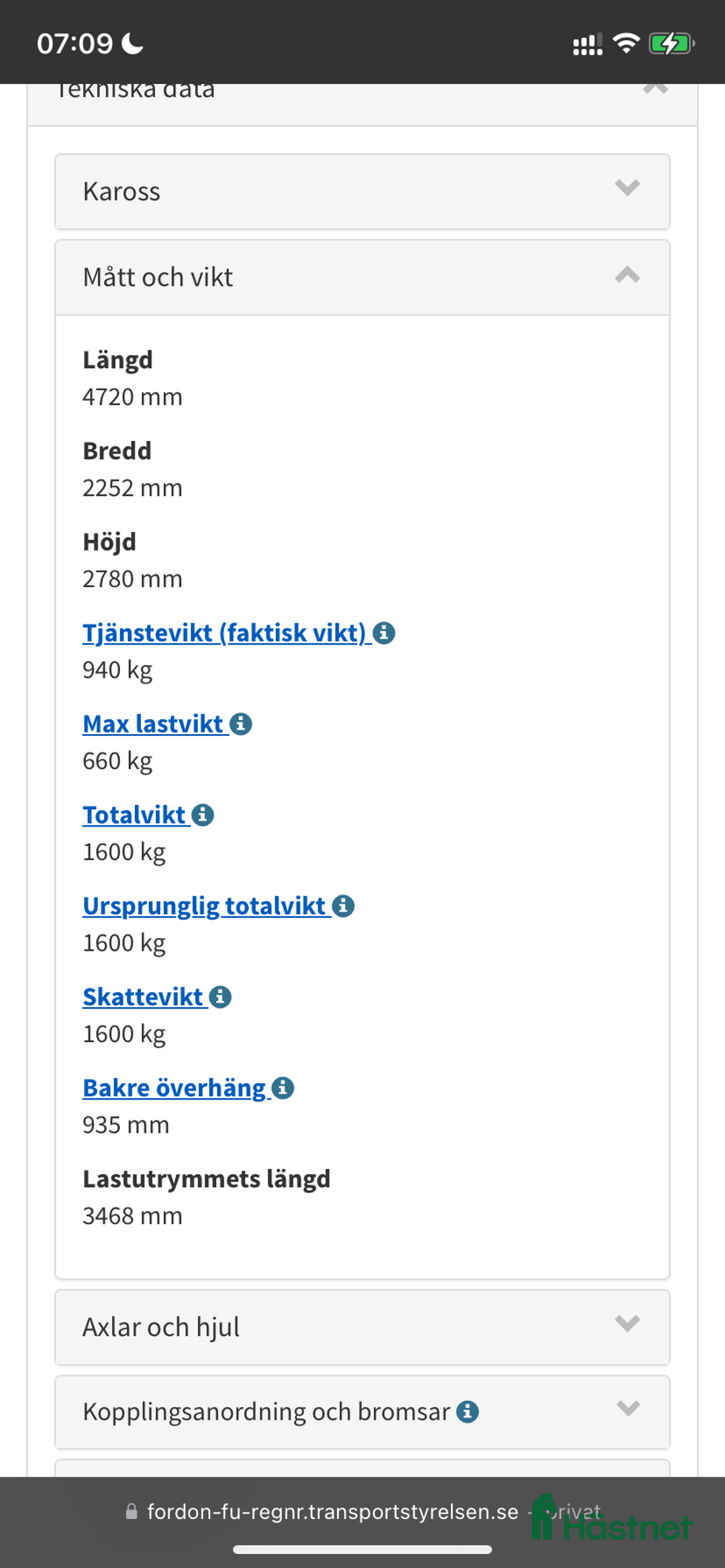Open the Skattevikt info icon
This screenshot has width=725, height=1568.
tap(220, 996)
